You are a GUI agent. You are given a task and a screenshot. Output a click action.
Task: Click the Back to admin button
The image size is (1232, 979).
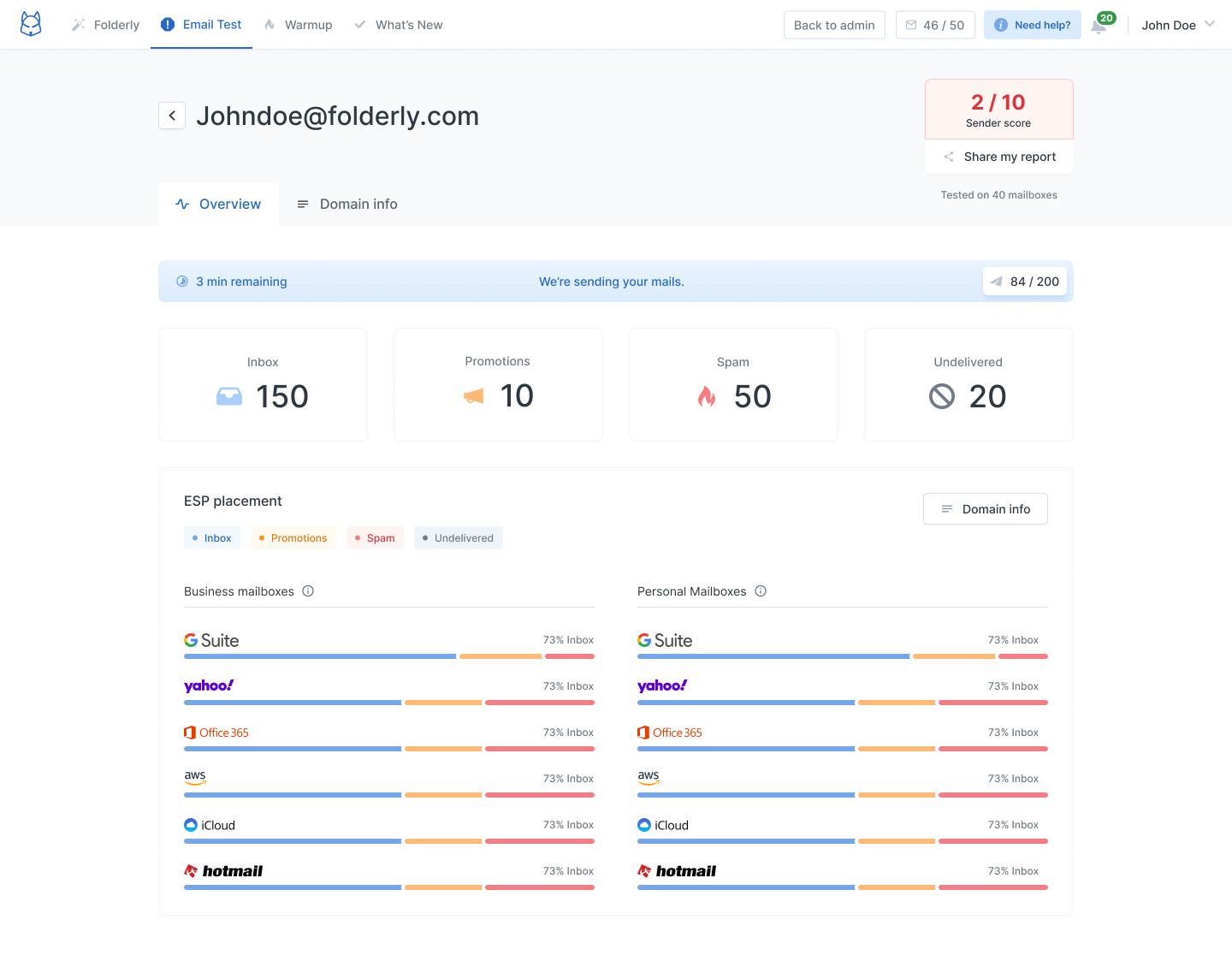tap(833, 24)
